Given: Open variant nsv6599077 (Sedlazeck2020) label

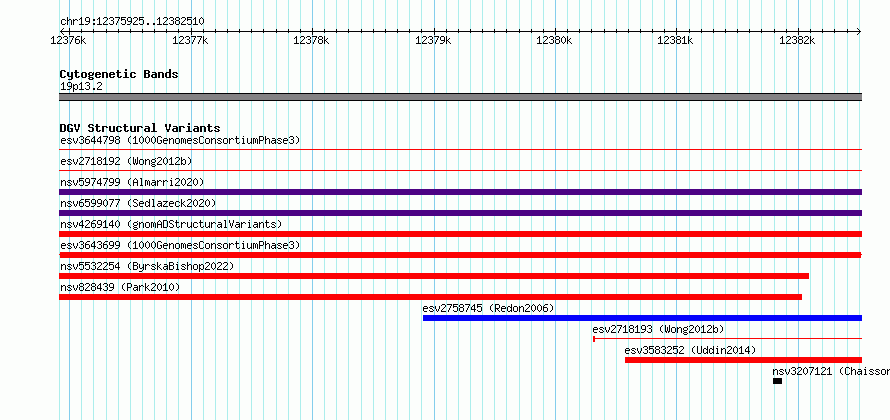Looking at the screenshot, I should (x=138, y=203).
